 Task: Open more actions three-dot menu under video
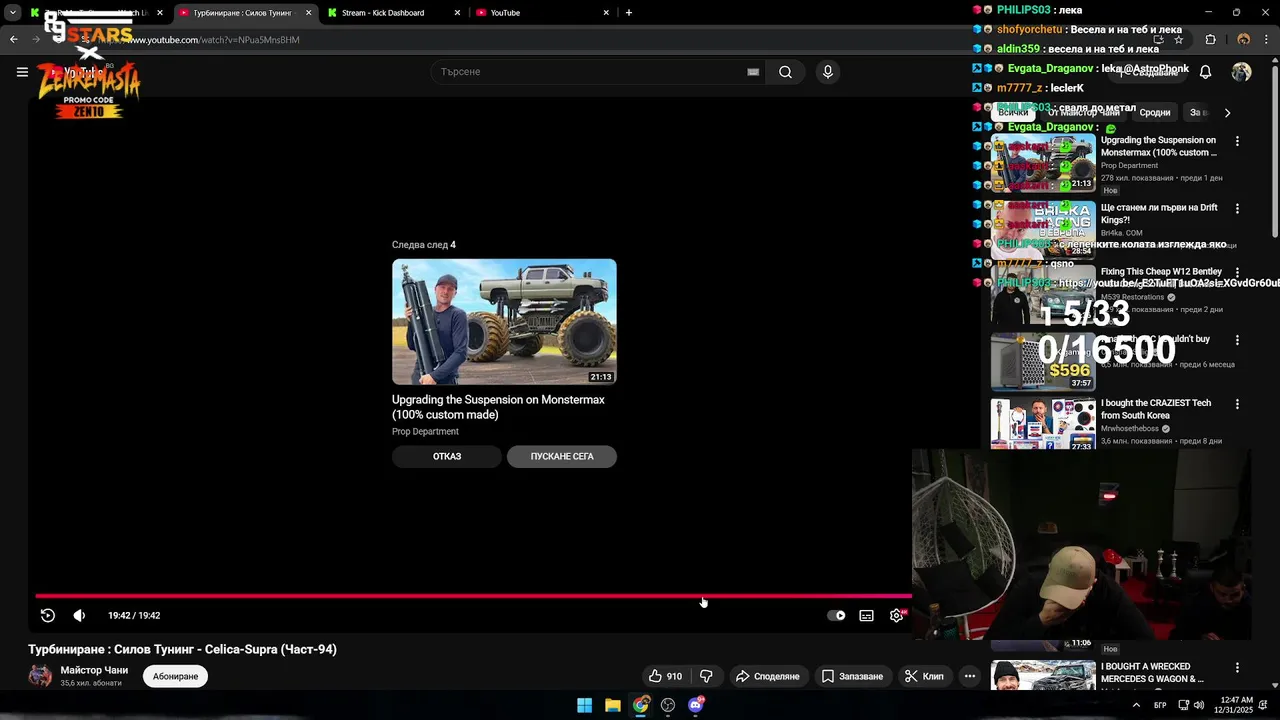tap(969, 676)
